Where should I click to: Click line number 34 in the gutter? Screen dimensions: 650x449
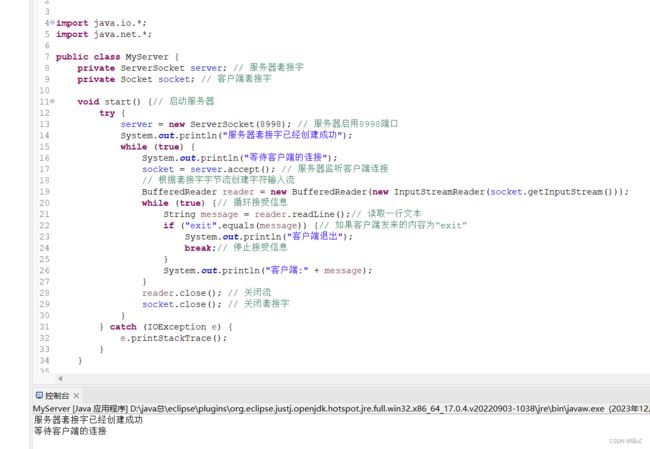click(x=44, y=360)
